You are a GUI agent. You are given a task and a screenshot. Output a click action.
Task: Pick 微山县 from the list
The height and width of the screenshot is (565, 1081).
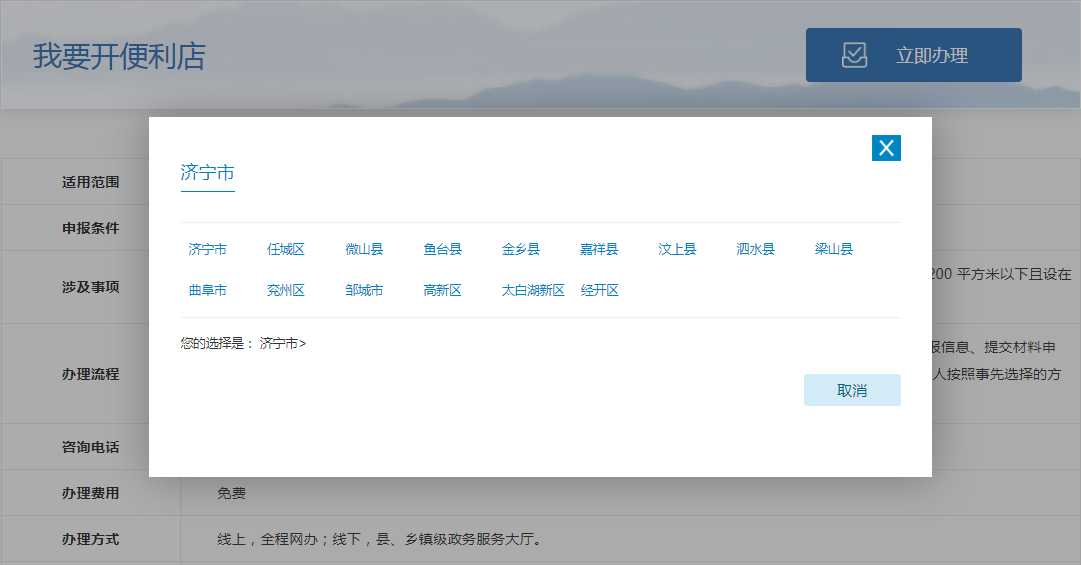364,249
